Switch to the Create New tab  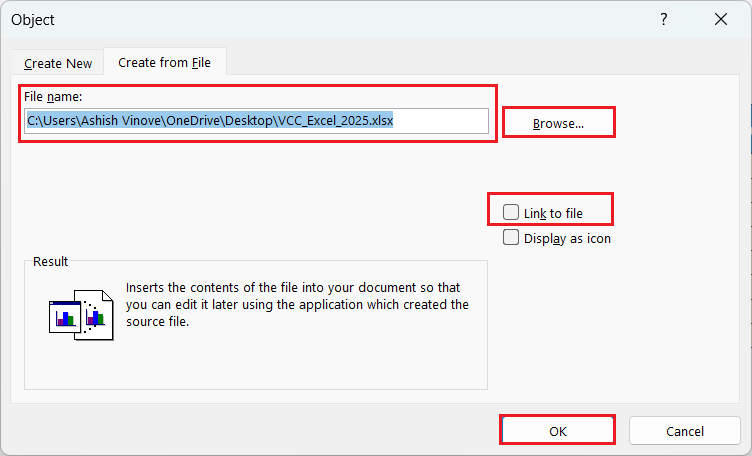pyautogui.click(x=58, y=63)
